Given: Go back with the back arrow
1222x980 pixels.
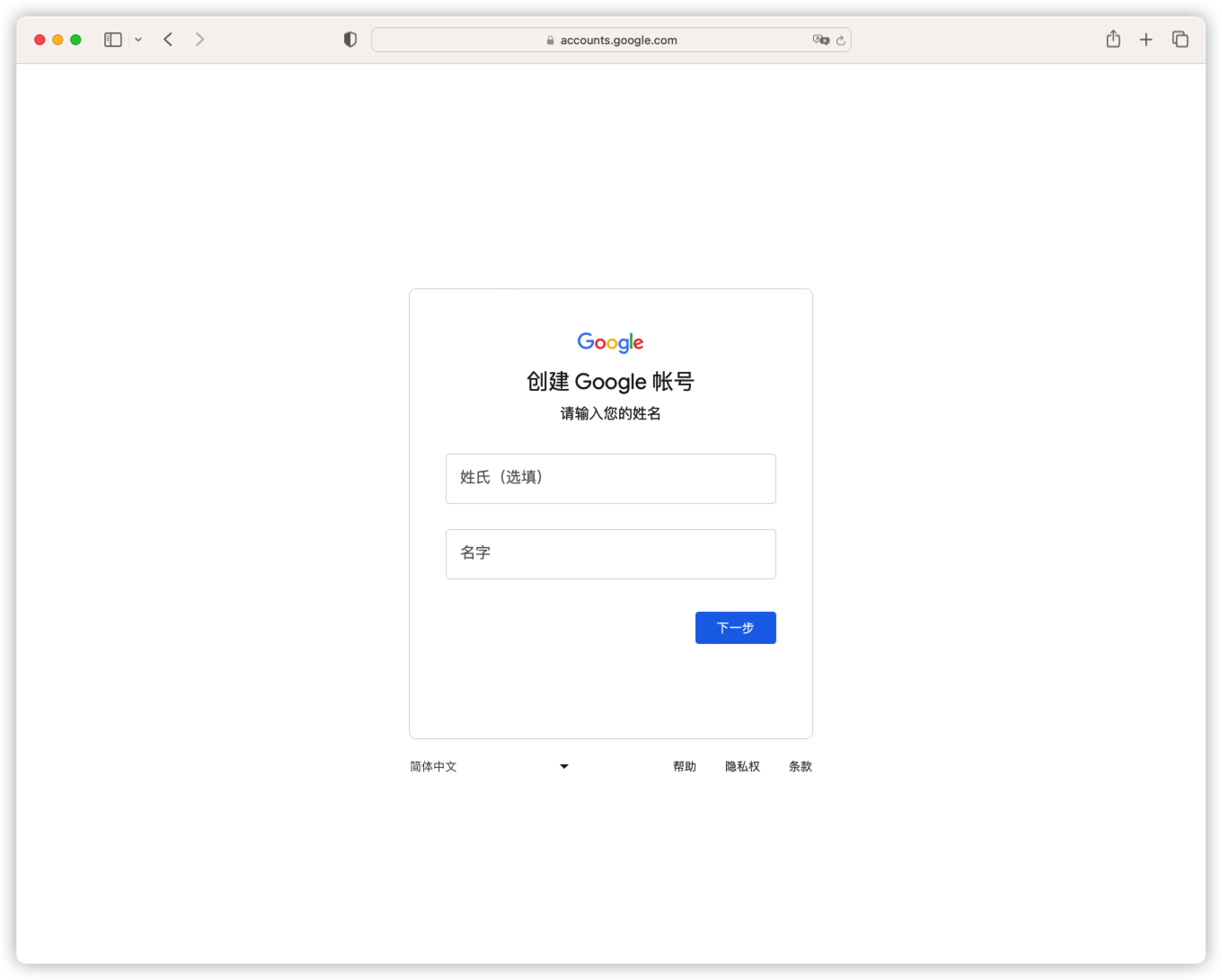Looking at the screenshot, I should click(x=168, y=40).
